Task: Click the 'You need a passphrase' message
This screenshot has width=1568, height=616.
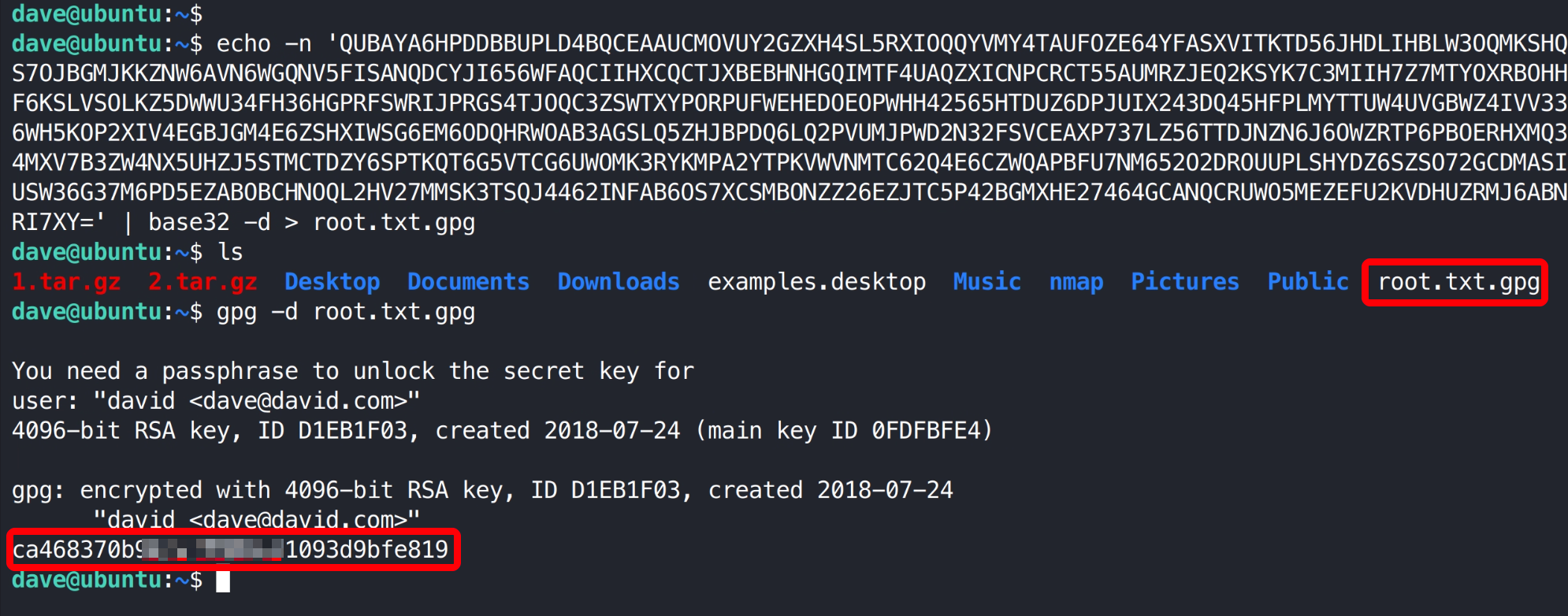Action: coord(352,371)
